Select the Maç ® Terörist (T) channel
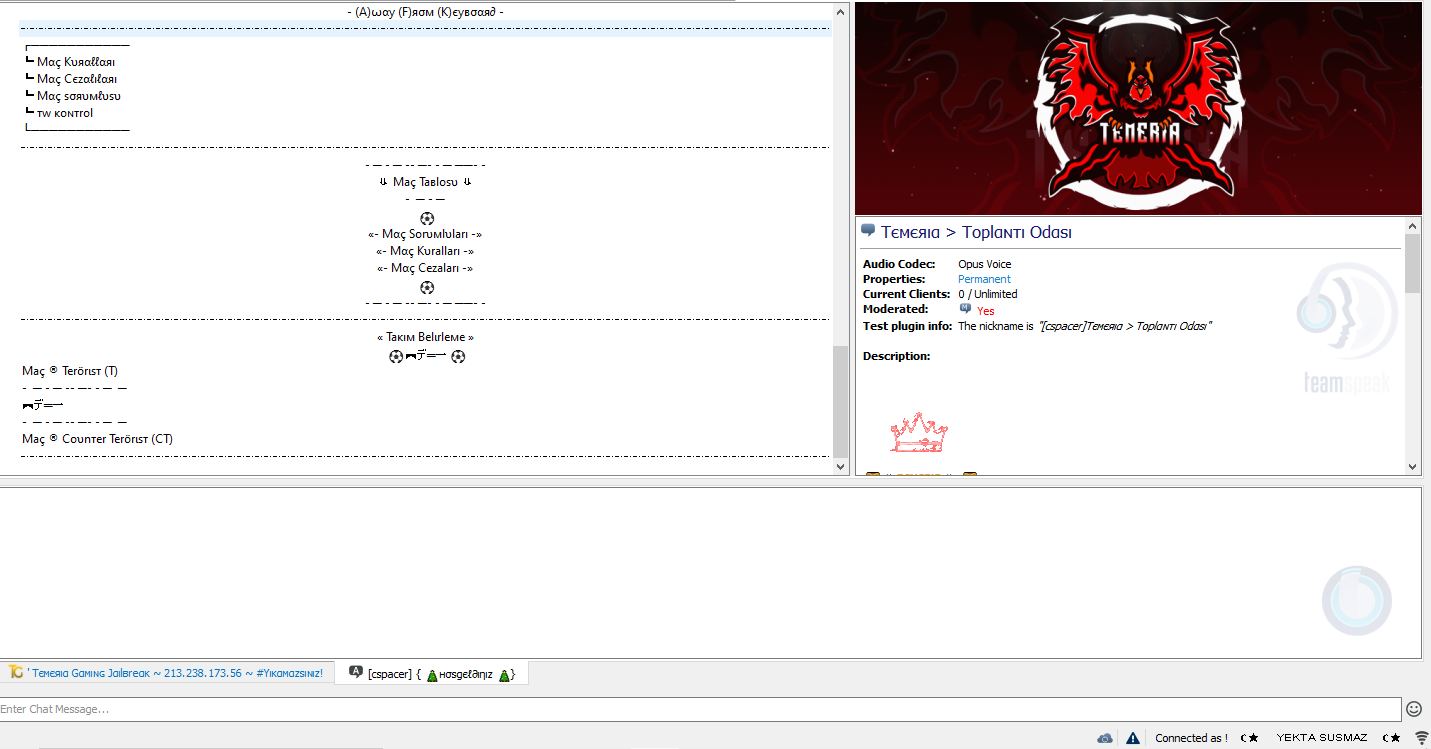Viewport: 1431px width, 749px height. pos(70,371)
